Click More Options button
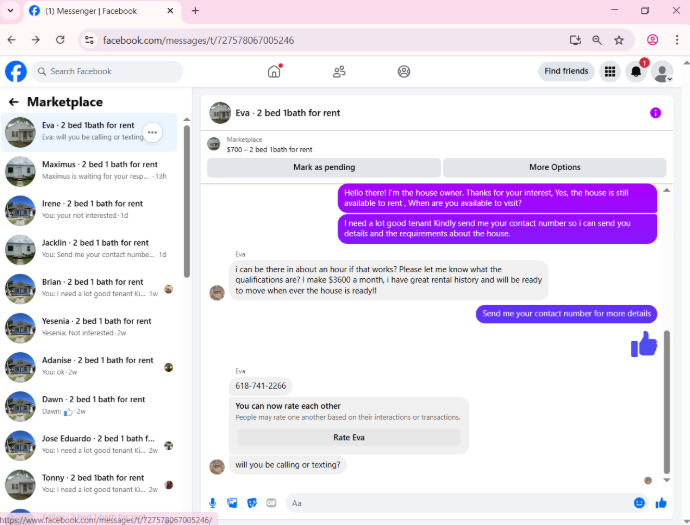The image size is (690, 525). coord(554,167)
